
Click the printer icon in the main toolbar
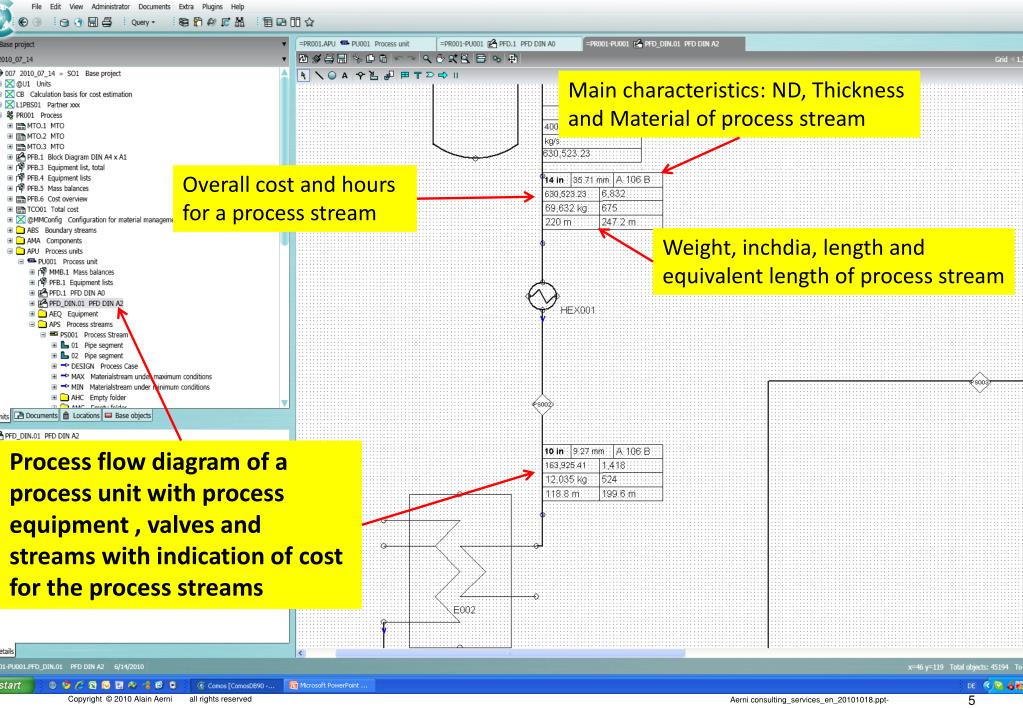tap(107, 22)
